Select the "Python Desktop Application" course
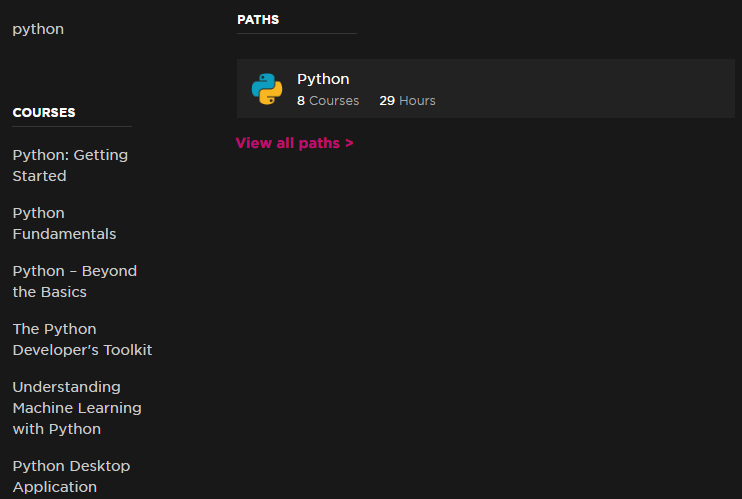Viewport: 742px width, 499px height. [71, 476]
